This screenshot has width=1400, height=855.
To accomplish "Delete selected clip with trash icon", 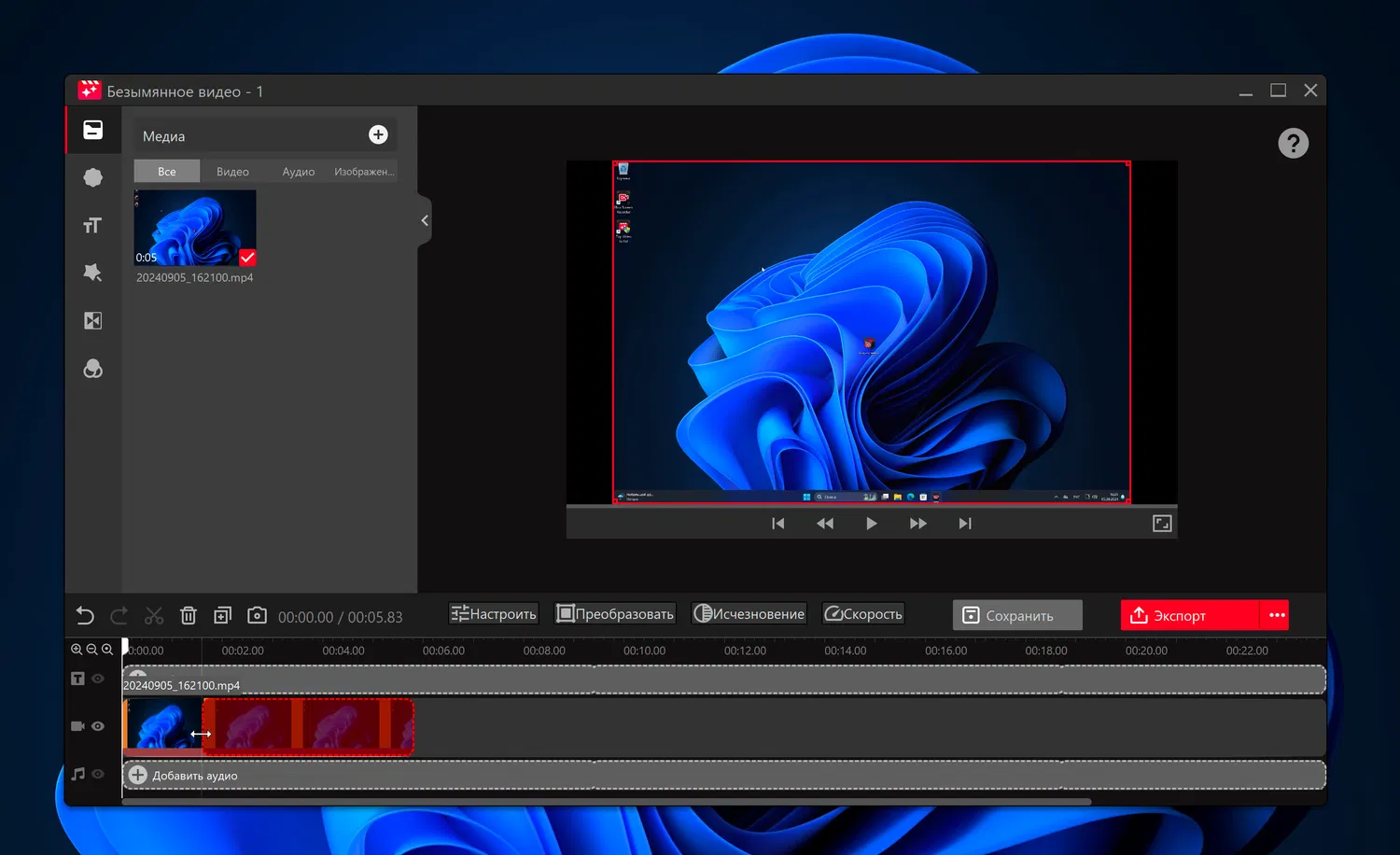I will (x=189, y=616).
